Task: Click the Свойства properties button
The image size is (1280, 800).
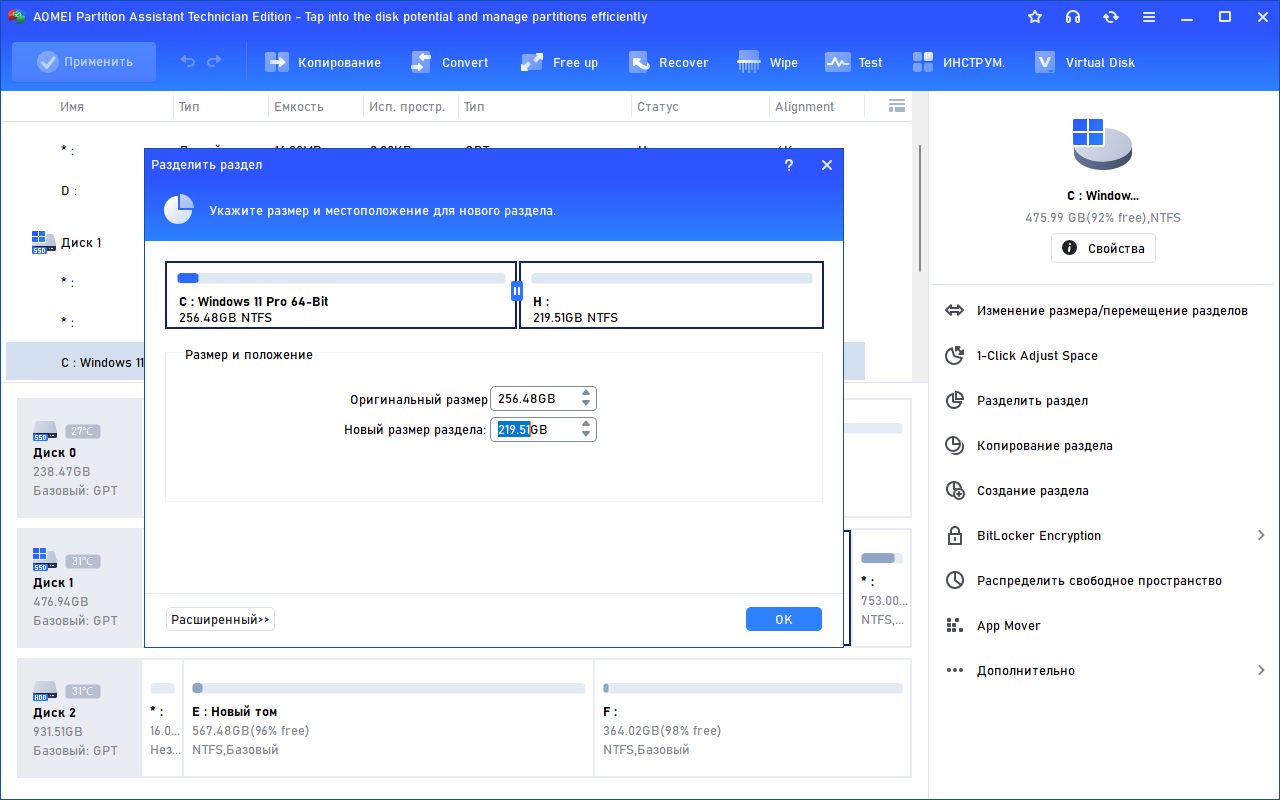Action: [1103, 248]
